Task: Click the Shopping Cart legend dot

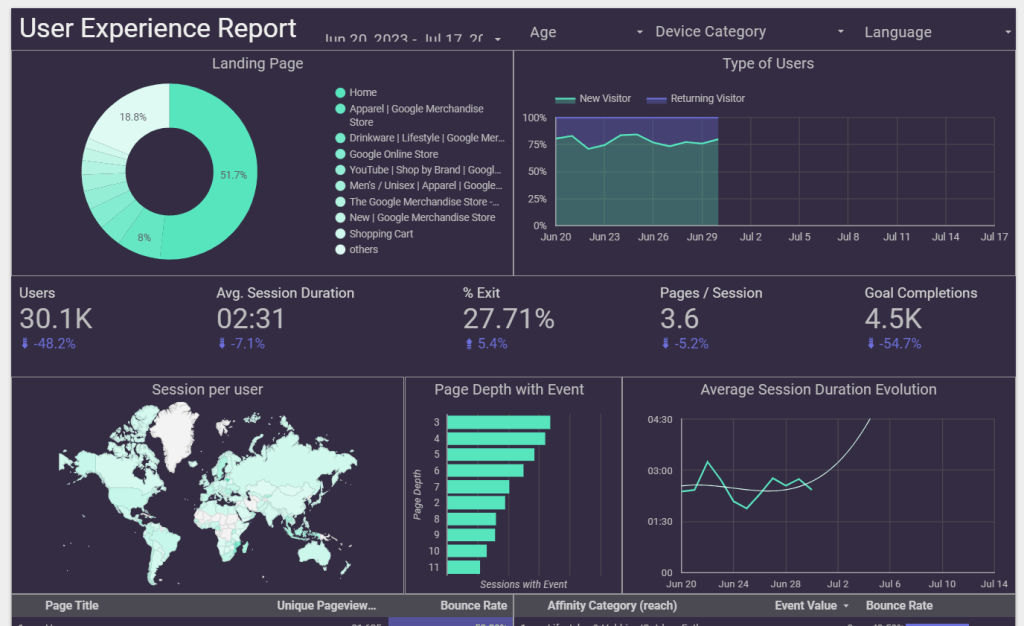Action: click(x=340, y=234)
